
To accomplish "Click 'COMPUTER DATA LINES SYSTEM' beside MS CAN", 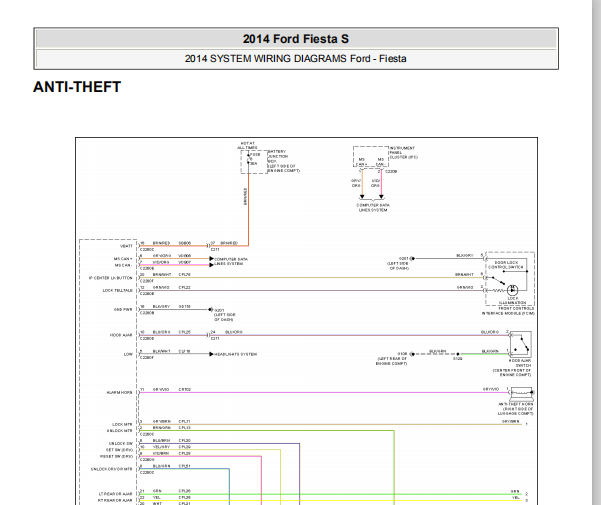I will pyautogui.click(x=231, y=261).
